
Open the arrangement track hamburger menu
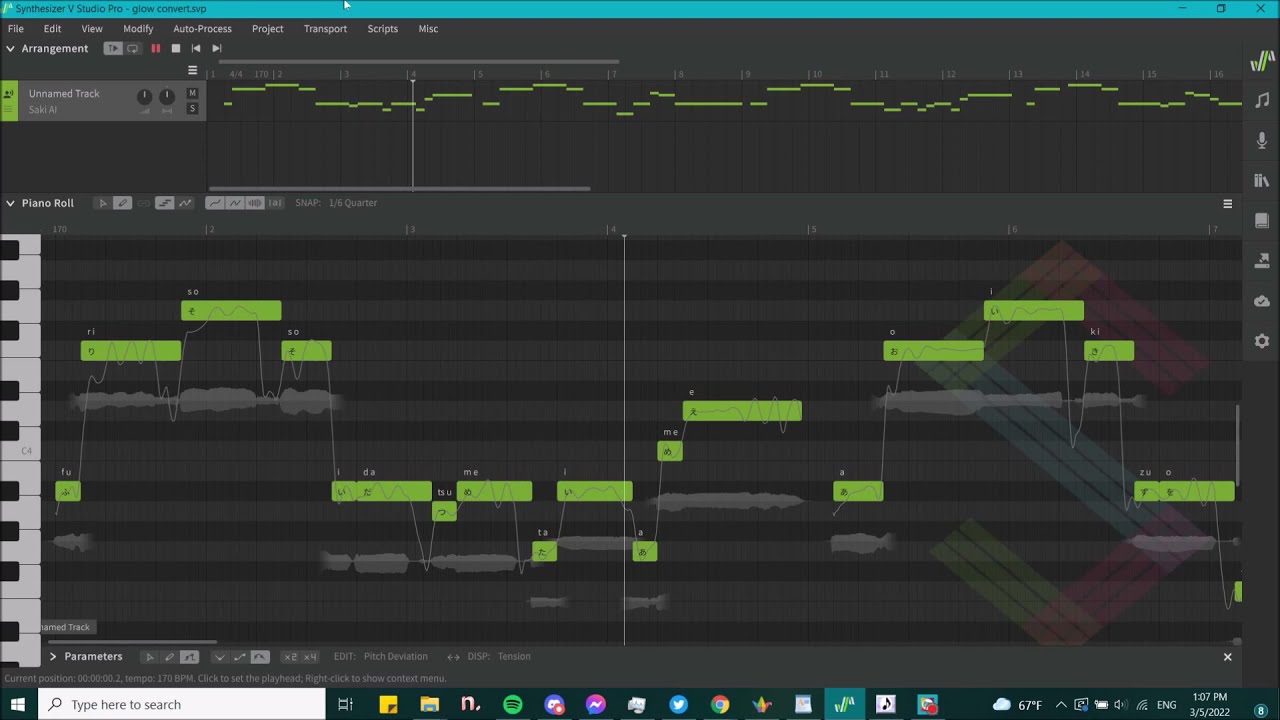193,70
